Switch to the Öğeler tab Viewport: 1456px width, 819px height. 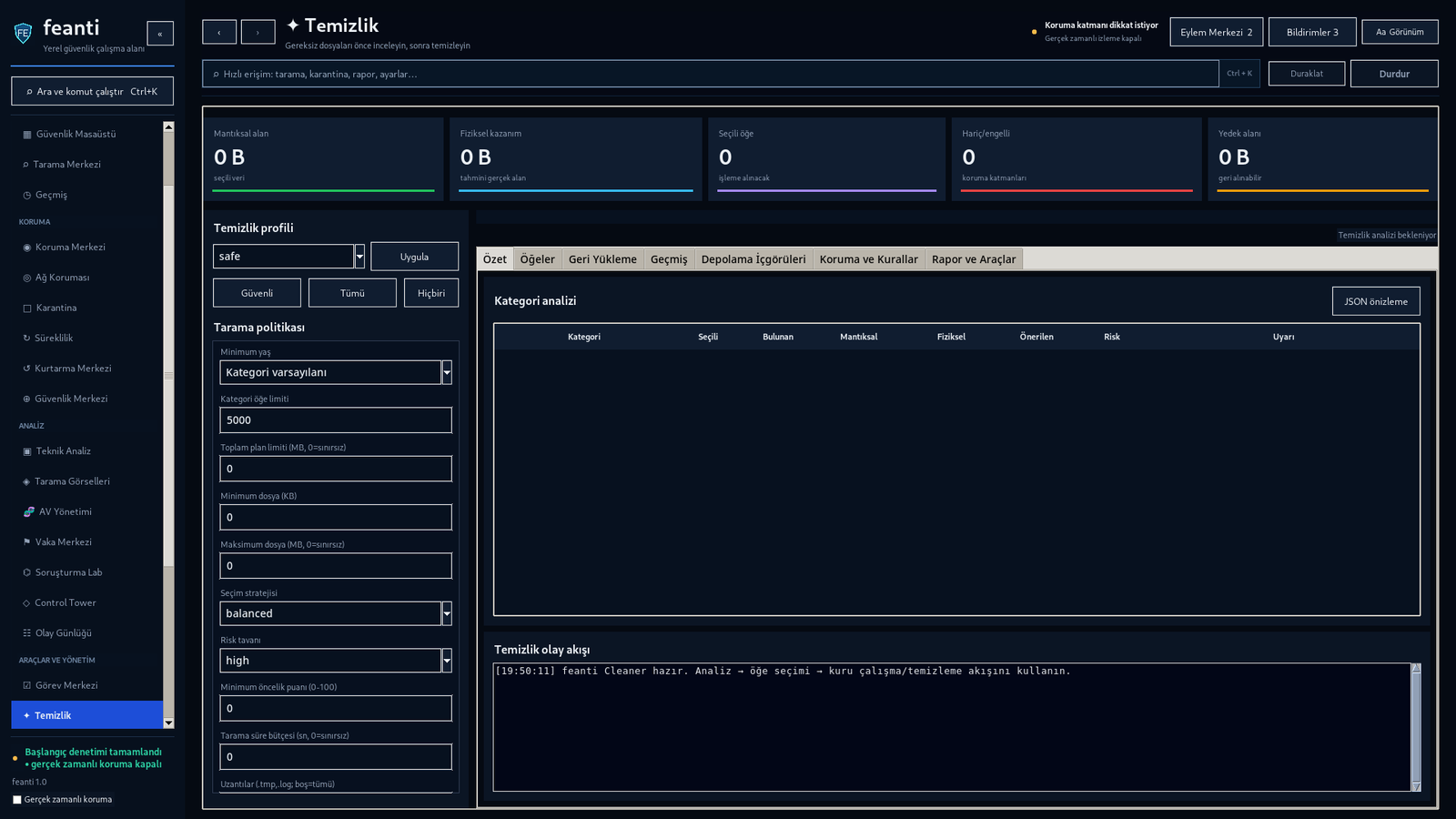click(538, 259)
